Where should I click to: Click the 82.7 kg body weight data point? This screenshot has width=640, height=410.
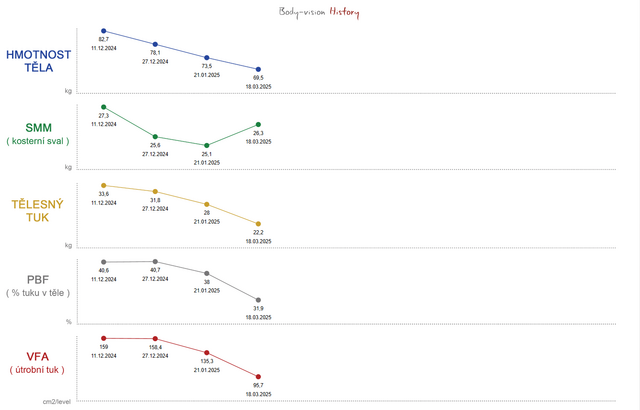103,31
